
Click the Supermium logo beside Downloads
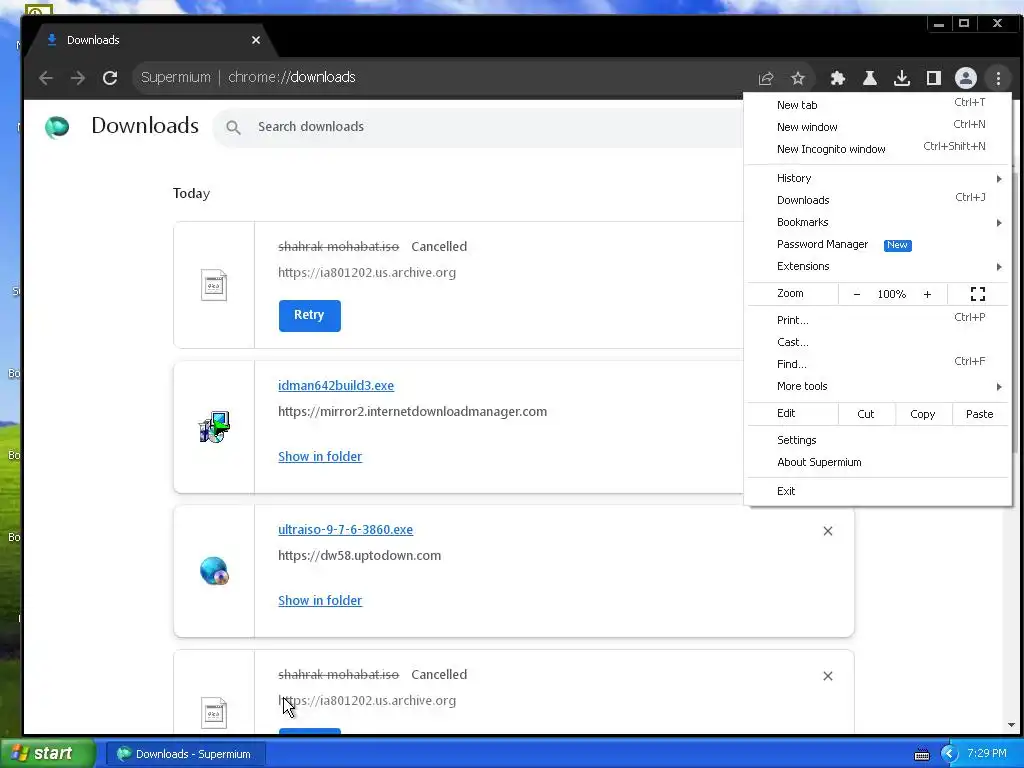(57, 126)
